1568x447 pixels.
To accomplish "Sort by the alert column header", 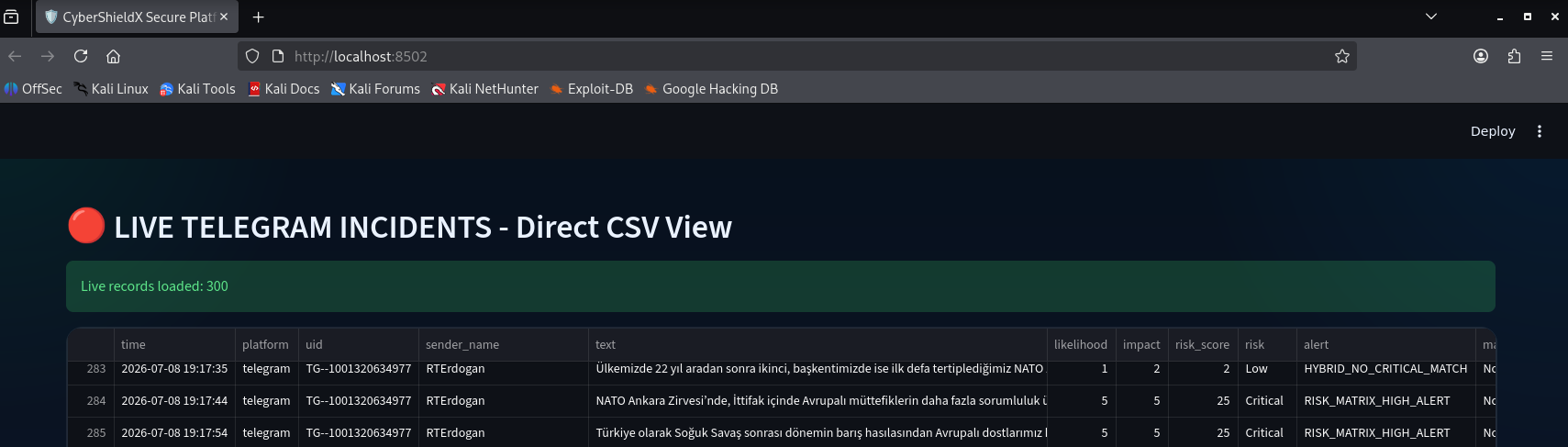I will coord(1386,344).
